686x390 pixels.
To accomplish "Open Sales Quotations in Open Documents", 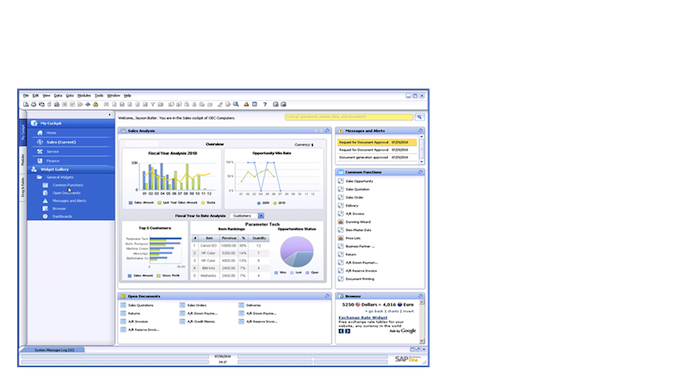I will click(x=140, y=305).
